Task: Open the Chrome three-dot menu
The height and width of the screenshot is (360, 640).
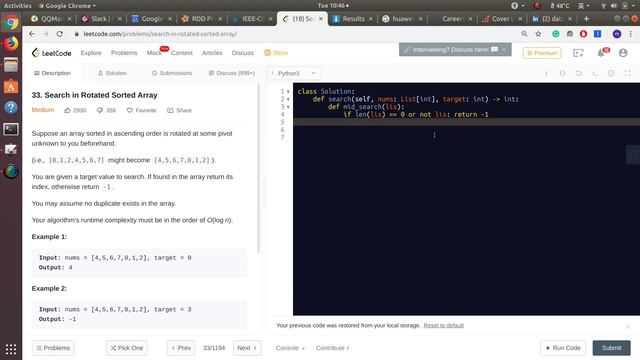Action: pos(631,34)
